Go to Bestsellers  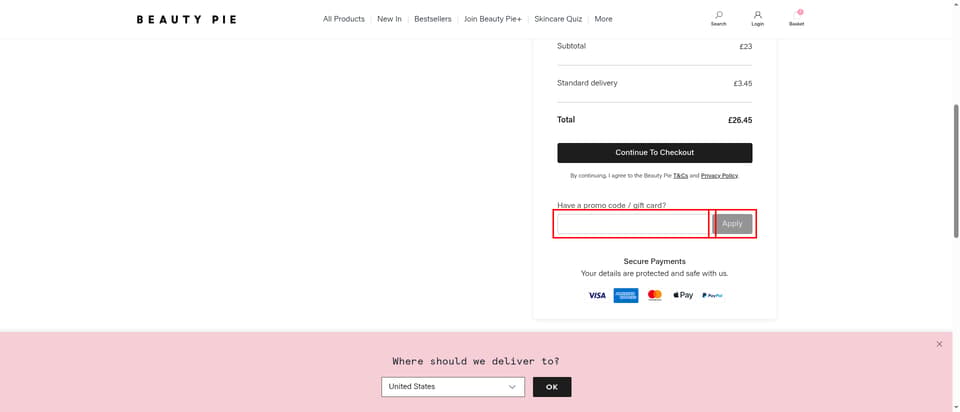433,19
